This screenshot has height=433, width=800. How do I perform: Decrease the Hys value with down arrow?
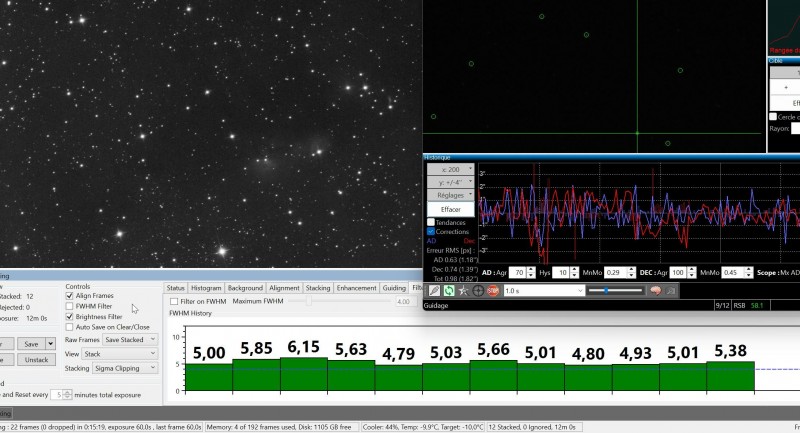[574, 275]
